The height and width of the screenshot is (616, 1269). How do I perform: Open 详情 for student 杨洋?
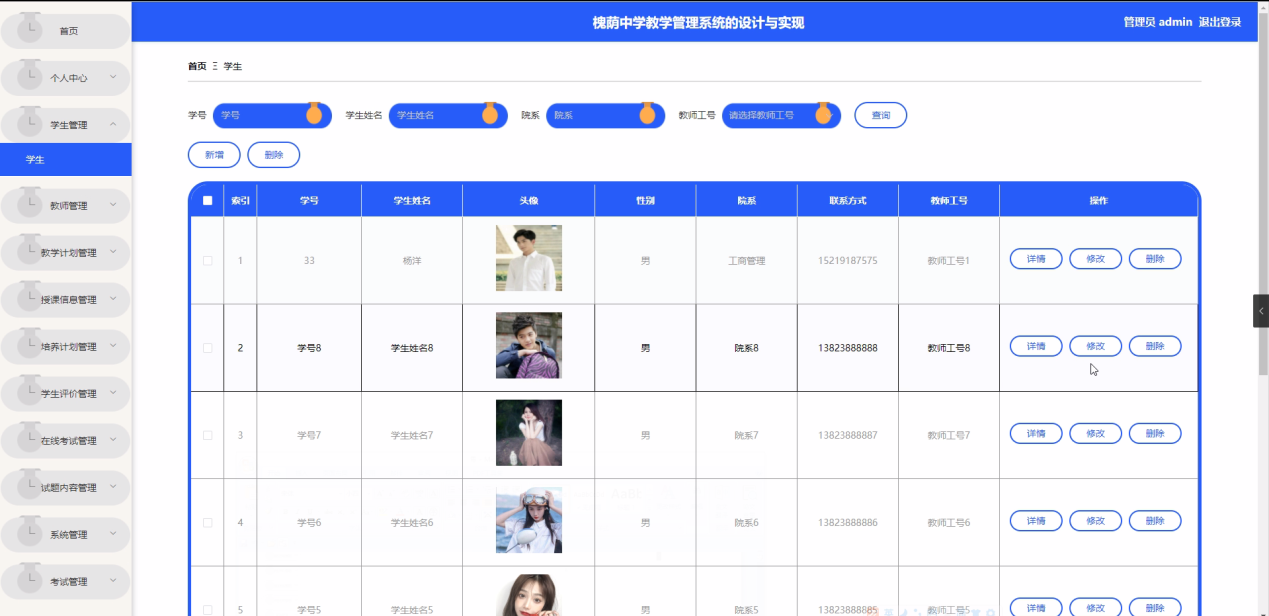tap(1036, 259)
